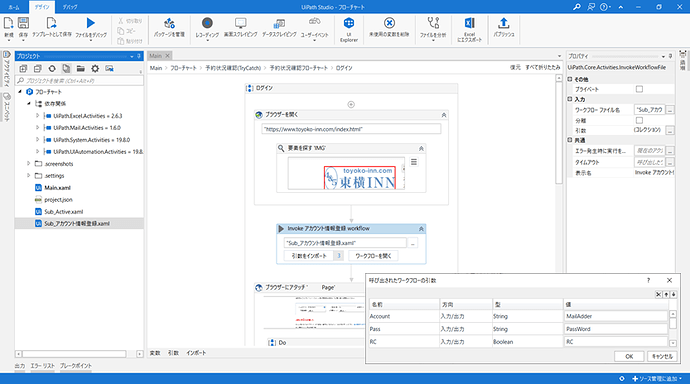Image resolution: width=690 pixels, height=384 pixels.
Task: Open project settings gear in the Project panel
Action: (x=95, y=68)
